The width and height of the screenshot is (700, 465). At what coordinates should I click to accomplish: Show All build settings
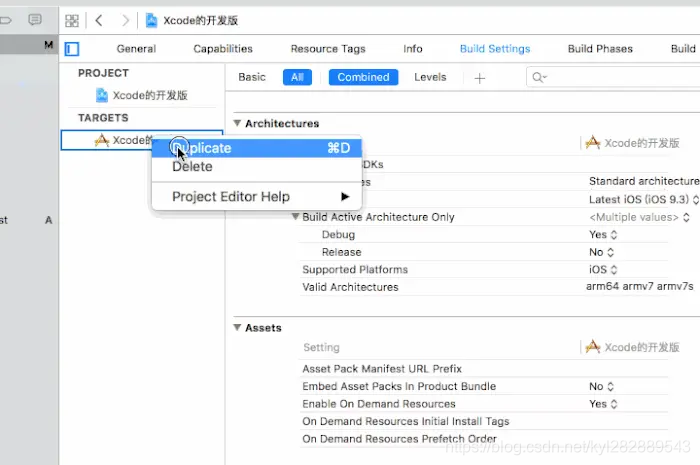(297, 77)
